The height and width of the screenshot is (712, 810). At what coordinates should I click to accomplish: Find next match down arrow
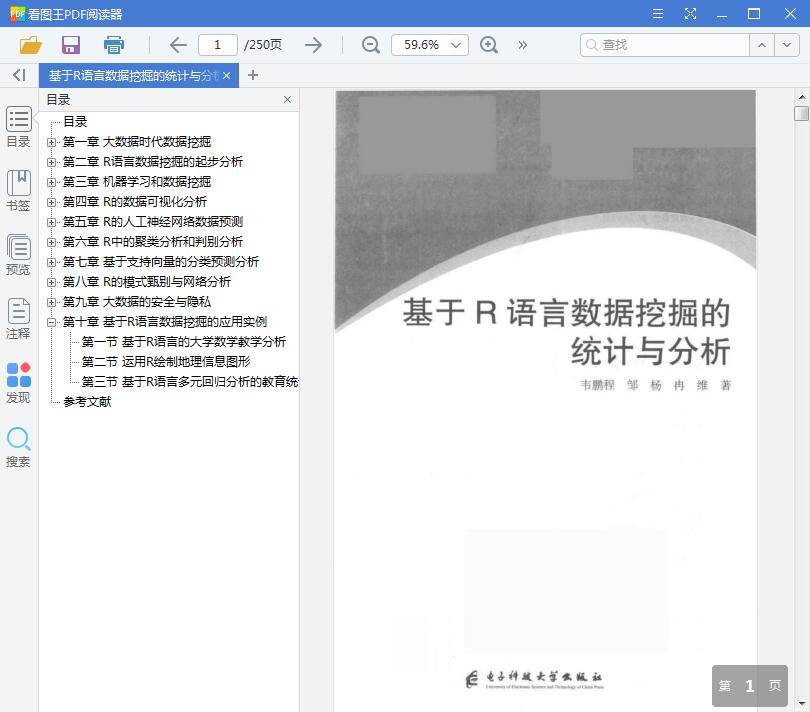787,45
